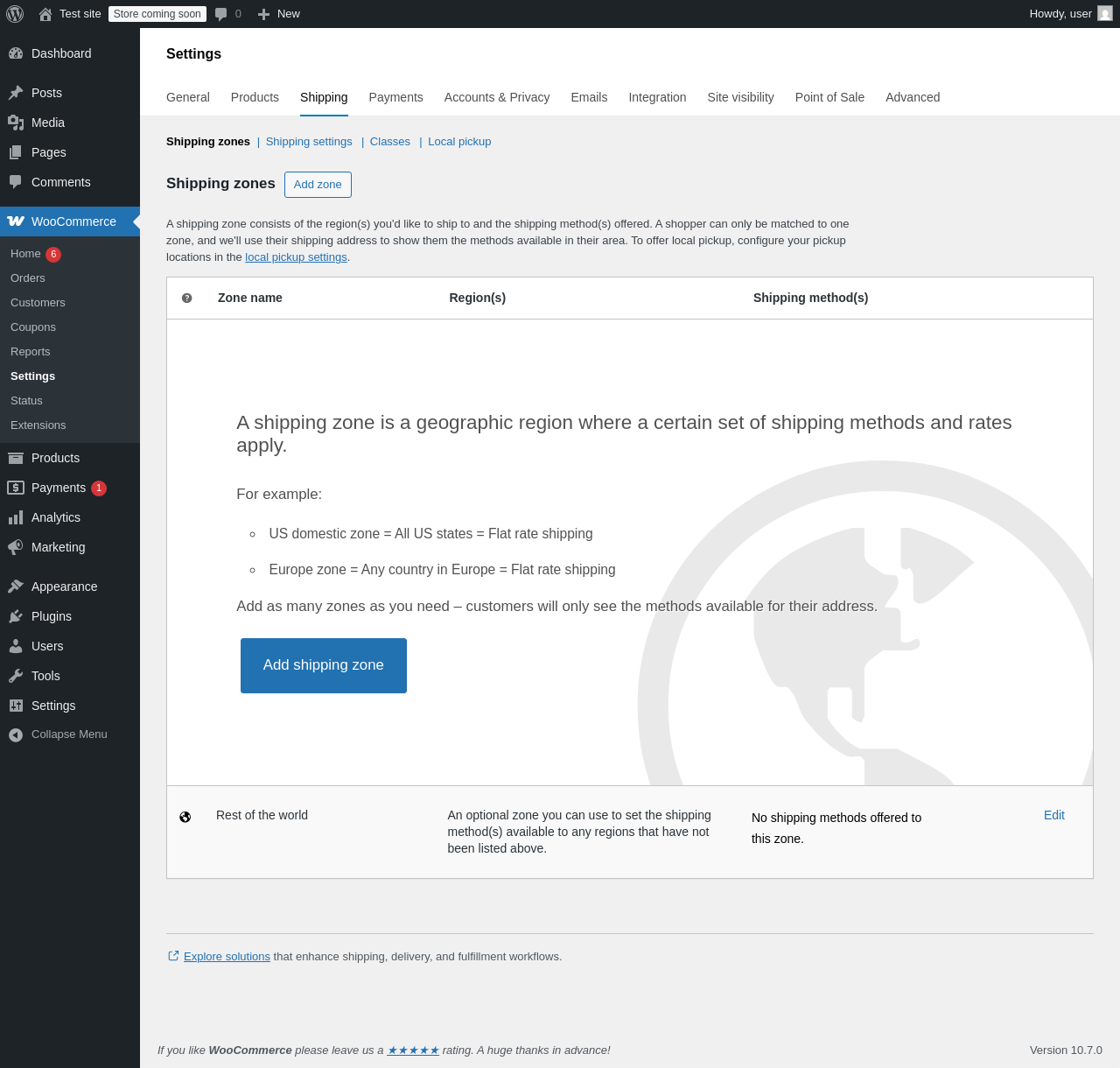
Task: Click the globe icon beside Rest of the world
Action: tap(185, 817)
